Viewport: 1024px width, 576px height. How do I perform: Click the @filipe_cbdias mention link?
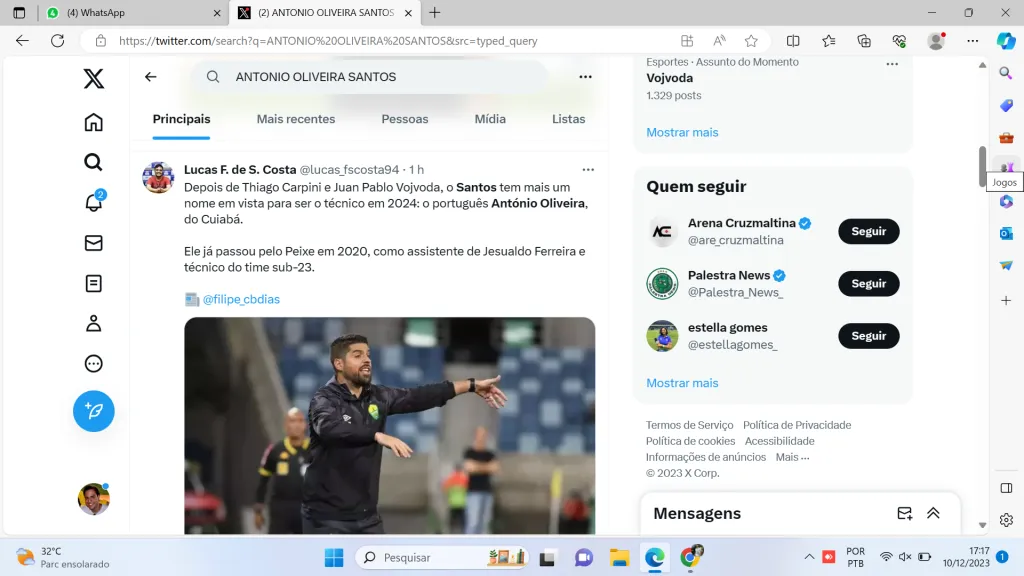pos(241,299)
